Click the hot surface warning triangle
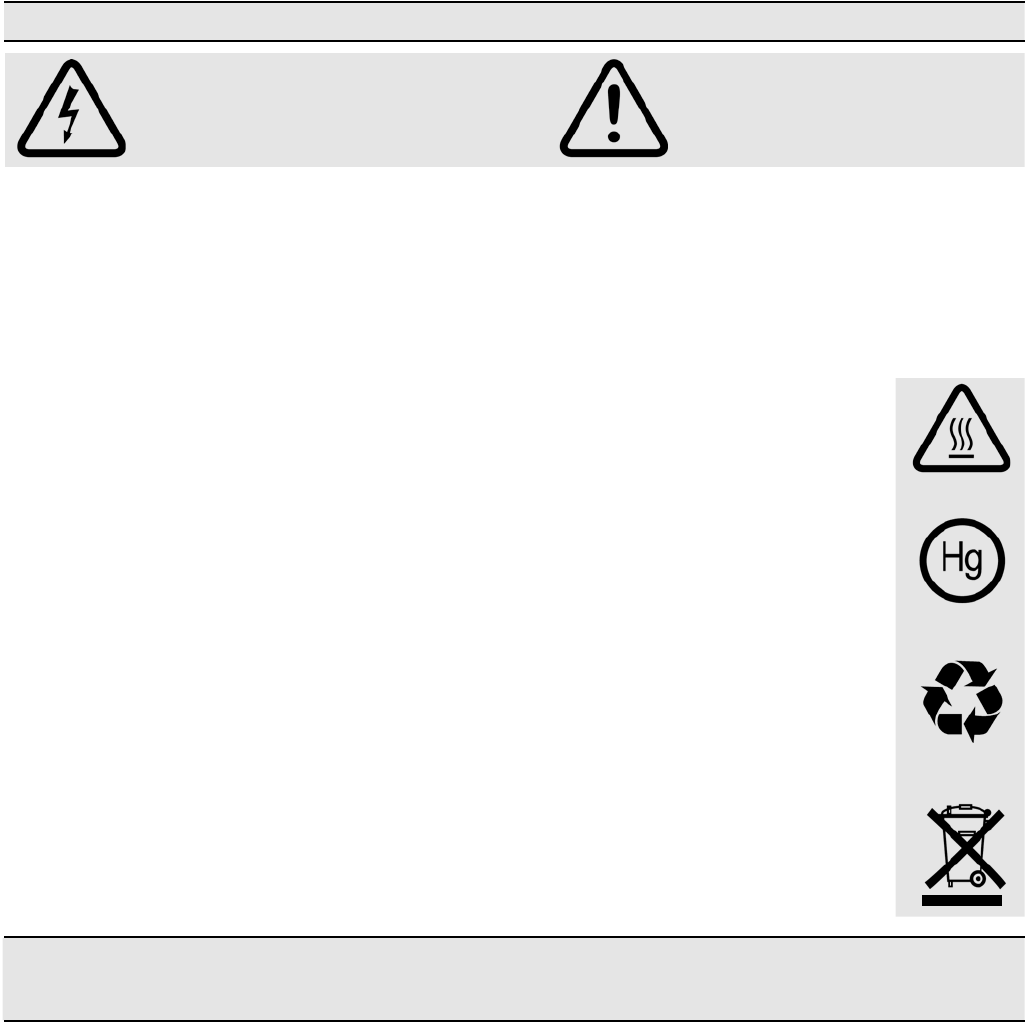 tap(961, 428)
